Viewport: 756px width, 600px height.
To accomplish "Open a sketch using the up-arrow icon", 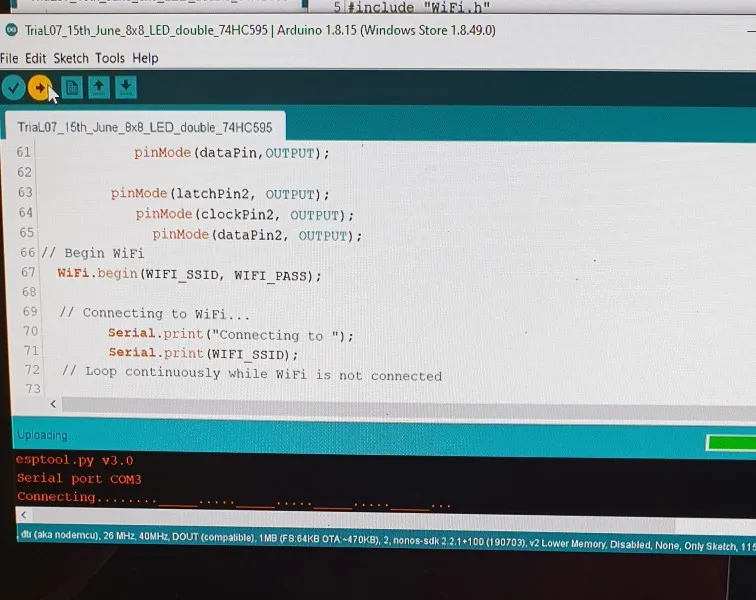I will (99, 88).
